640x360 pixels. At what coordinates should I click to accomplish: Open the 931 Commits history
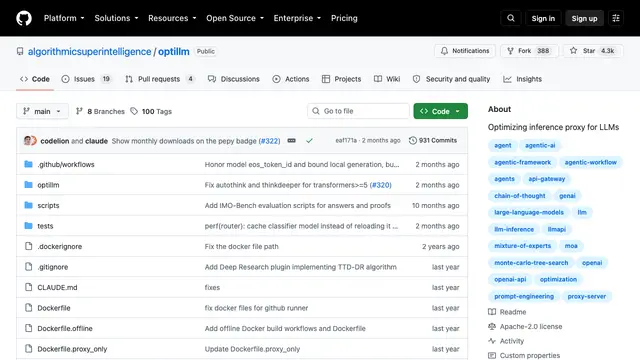[x=433, y=140]
